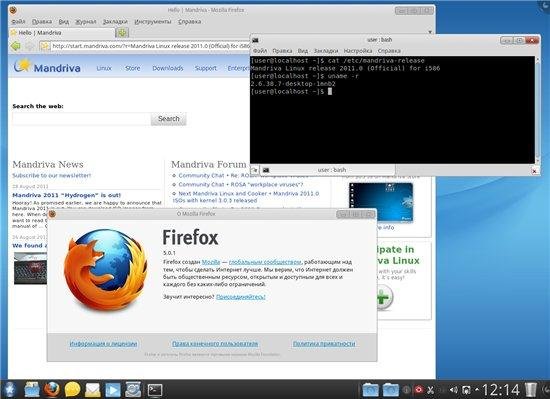Click the terminal's vertical scrollbar
This screenshot has height=399, width=550.
[x=537, y=110]
